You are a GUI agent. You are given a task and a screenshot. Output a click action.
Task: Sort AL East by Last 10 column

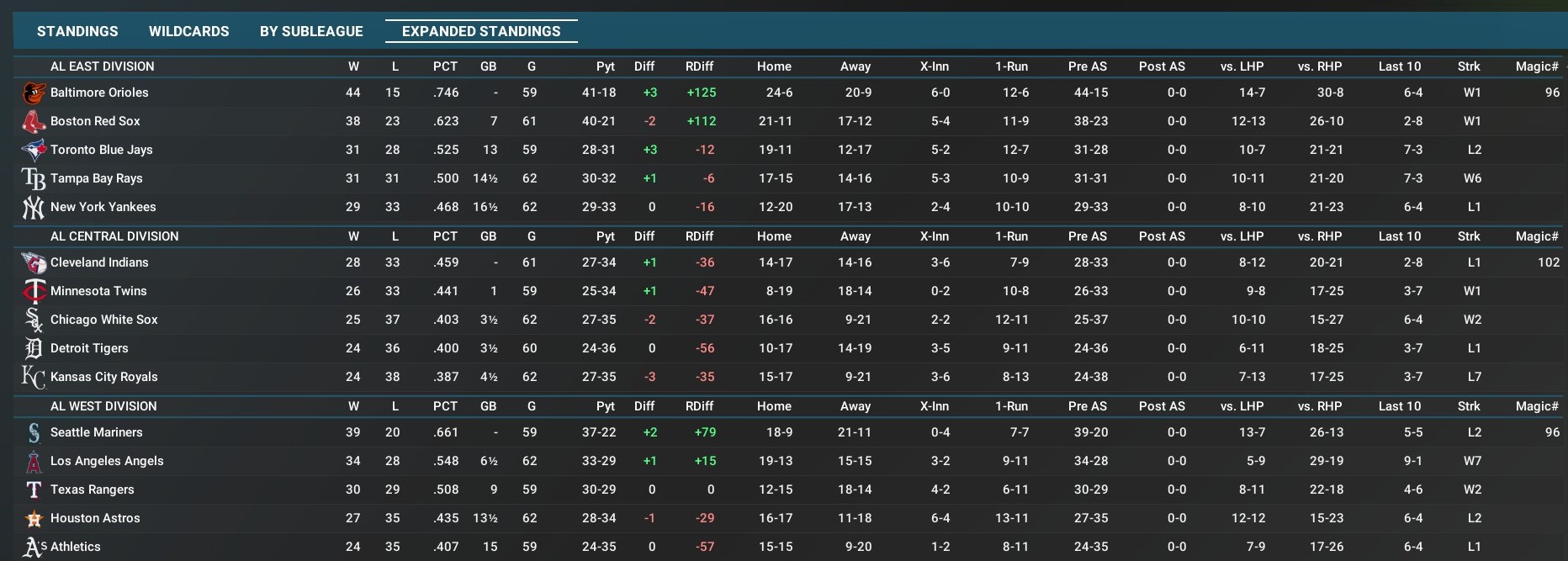point(1400,66)
